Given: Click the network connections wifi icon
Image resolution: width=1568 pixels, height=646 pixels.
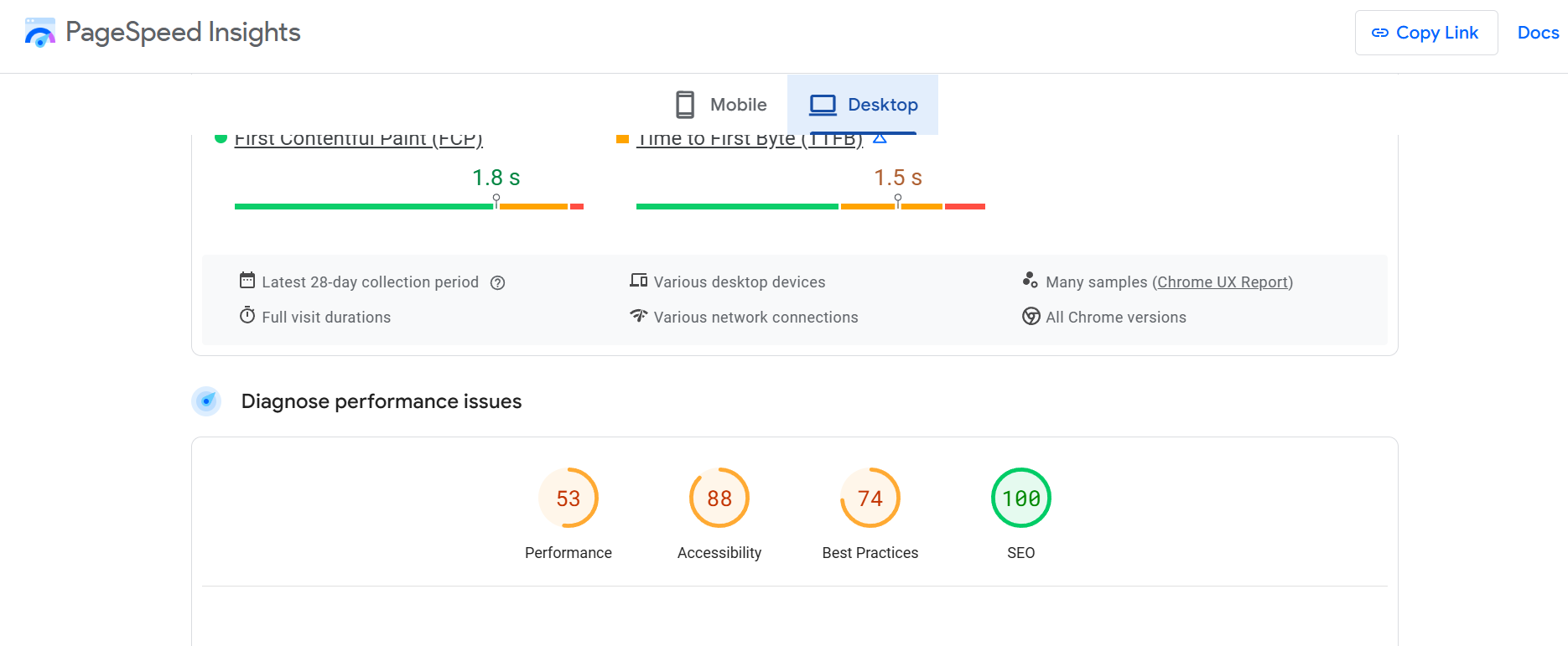Looking at the screenshot, I should [x=639, y=316].
